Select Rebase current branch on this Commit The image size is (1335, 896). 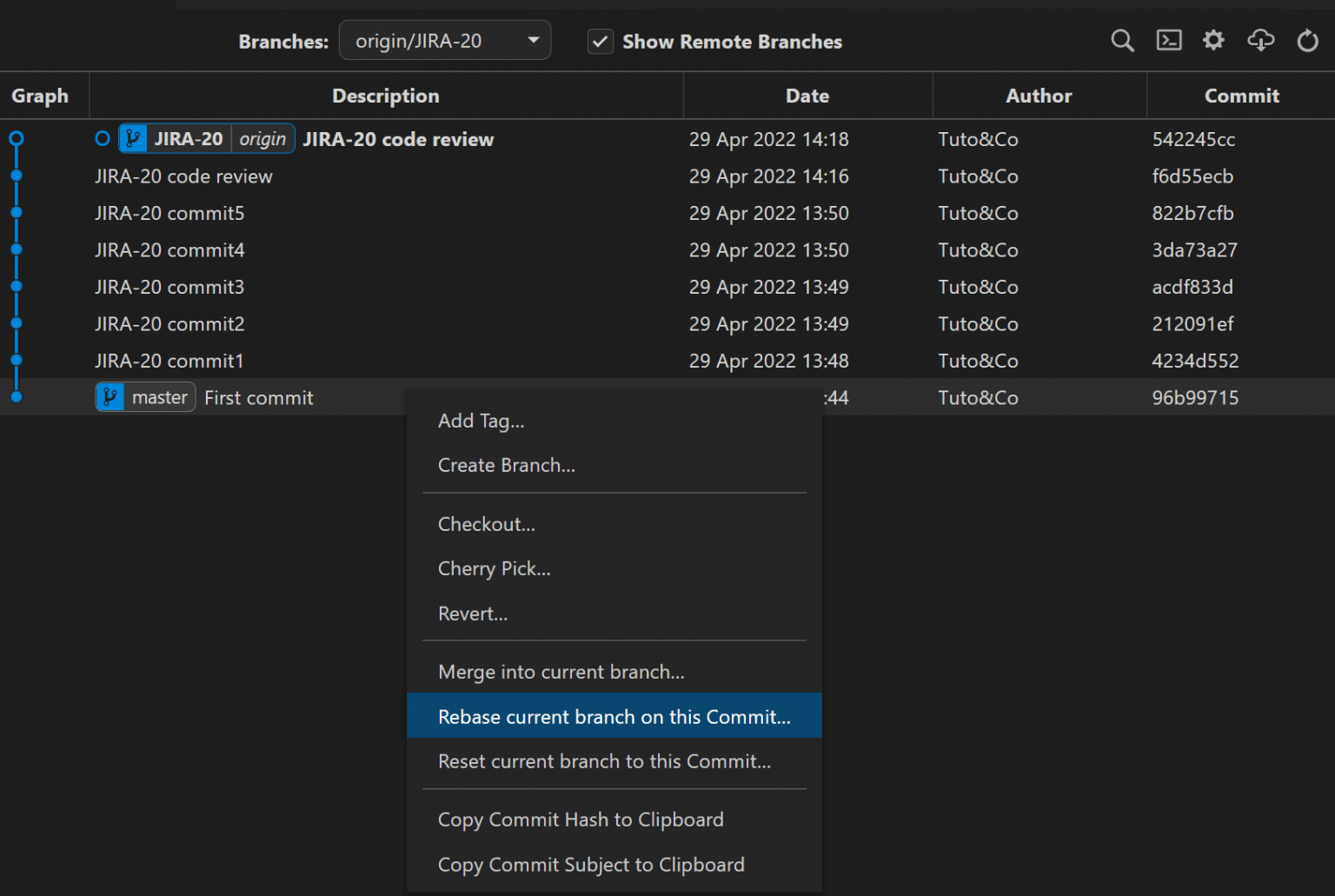click(614, 716)
